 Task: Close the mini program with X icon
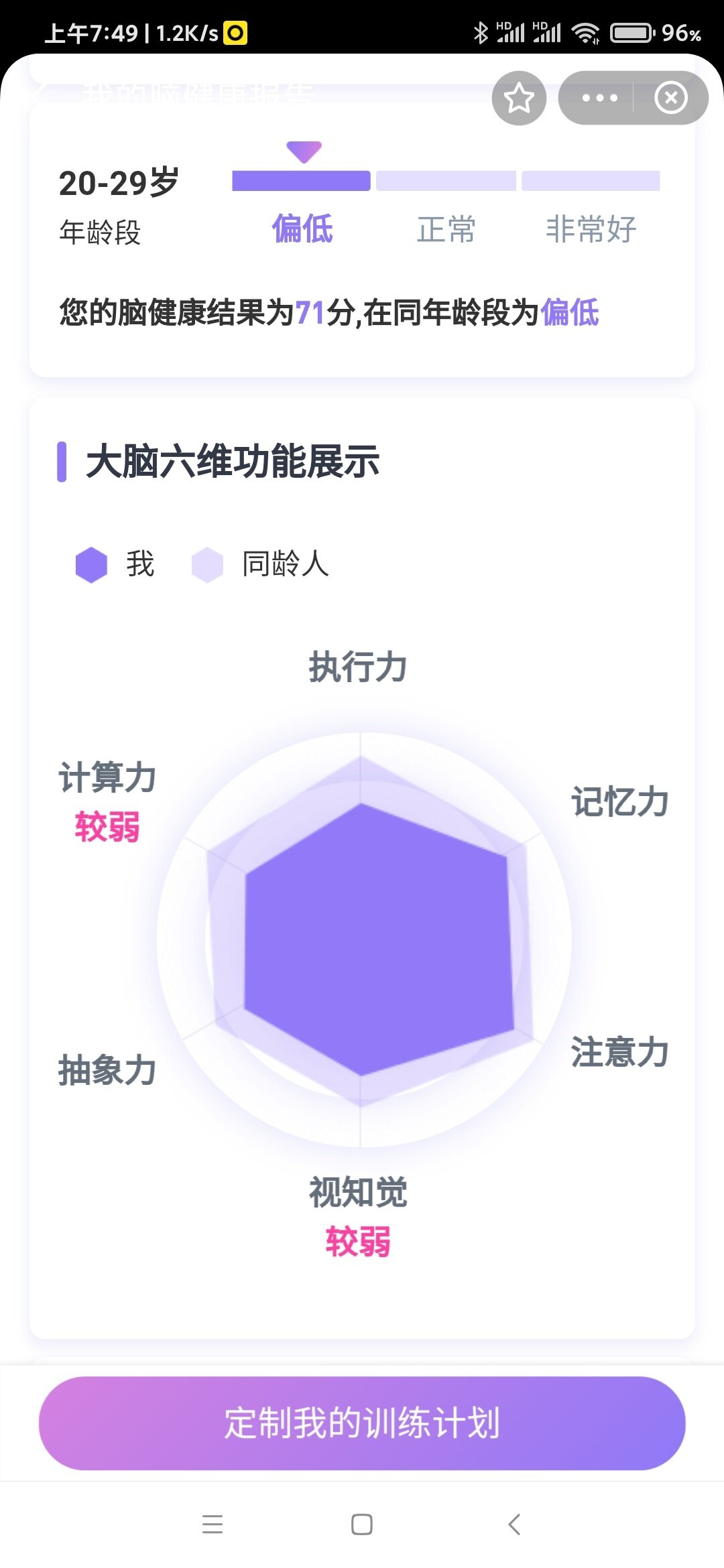[671, 98]
